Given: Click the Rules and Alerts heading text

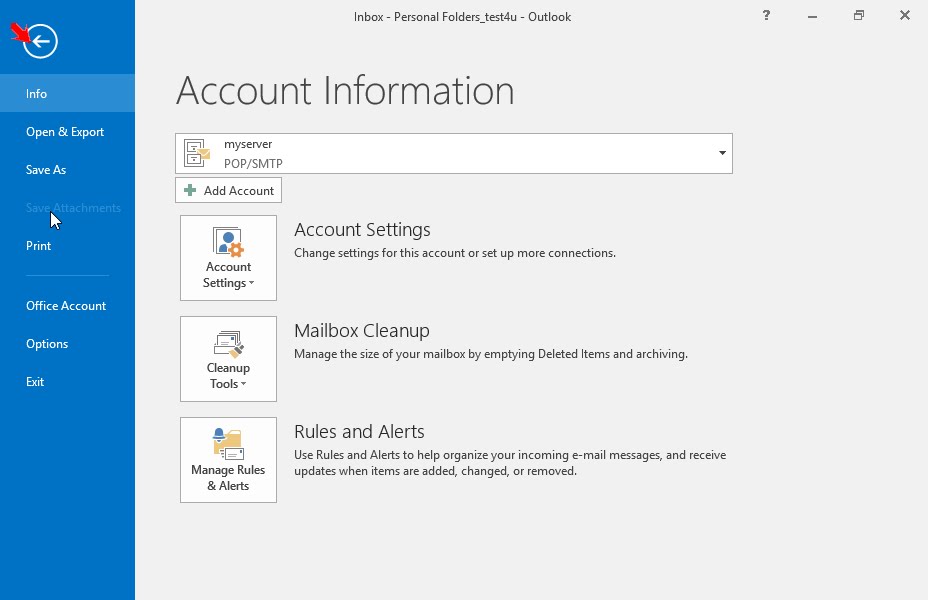Looking at the screenshot, I should 359,432.
